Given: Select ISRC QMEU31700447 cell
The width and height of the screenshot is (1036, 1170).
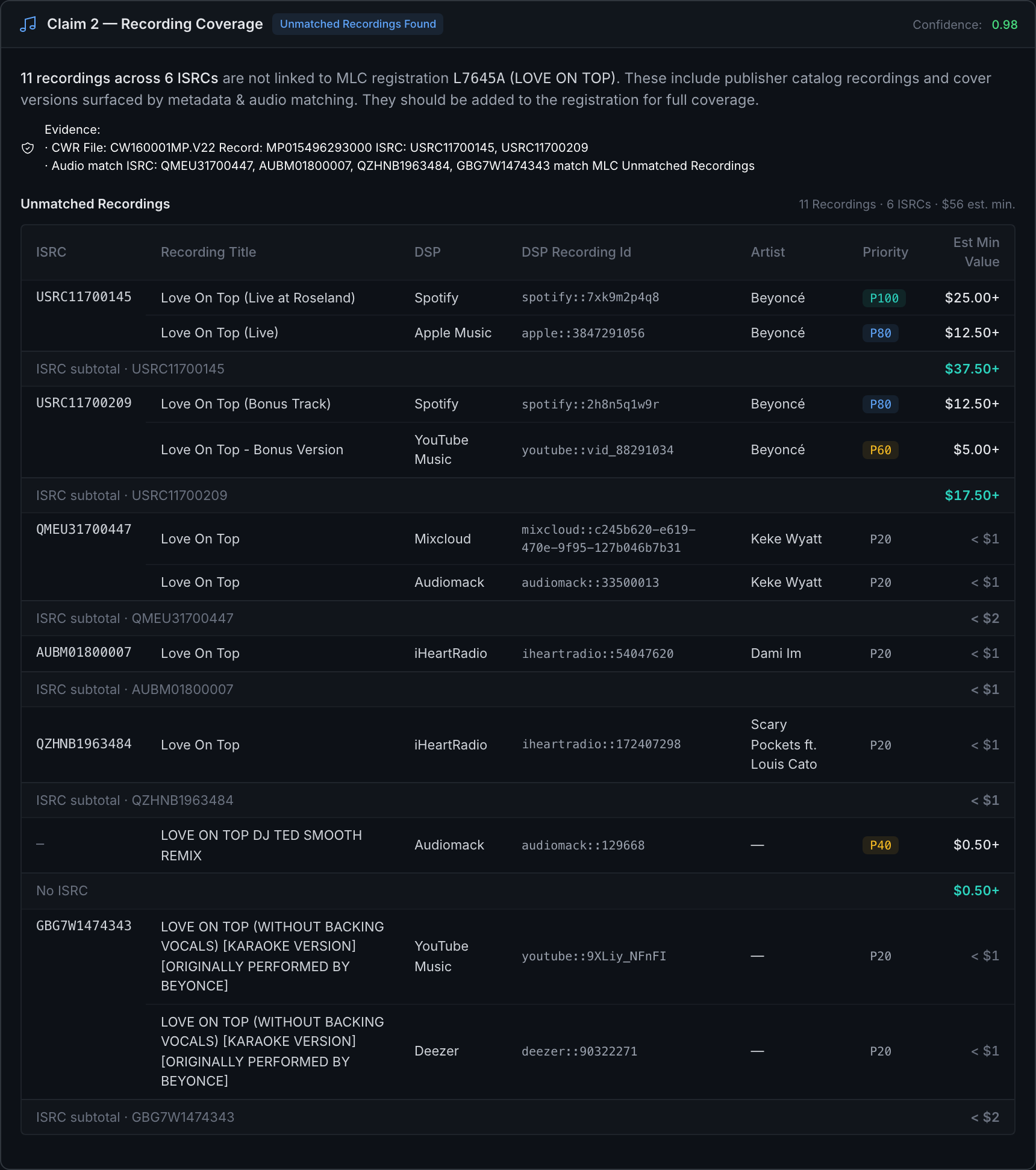Looking at the screenshot, I should [84, 530].
